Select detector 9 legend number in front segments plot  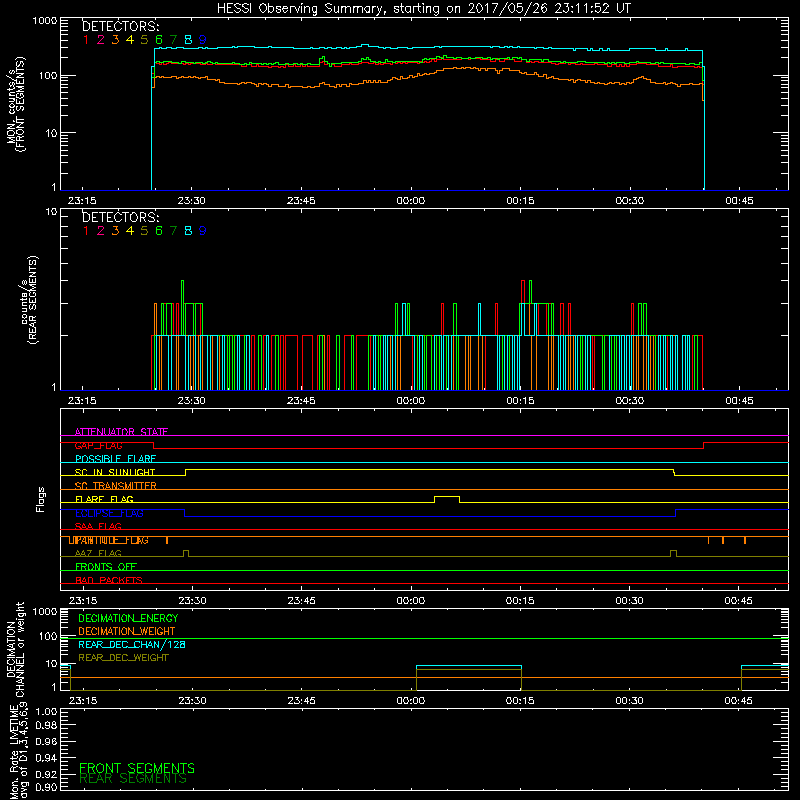(x=203, y=40)
